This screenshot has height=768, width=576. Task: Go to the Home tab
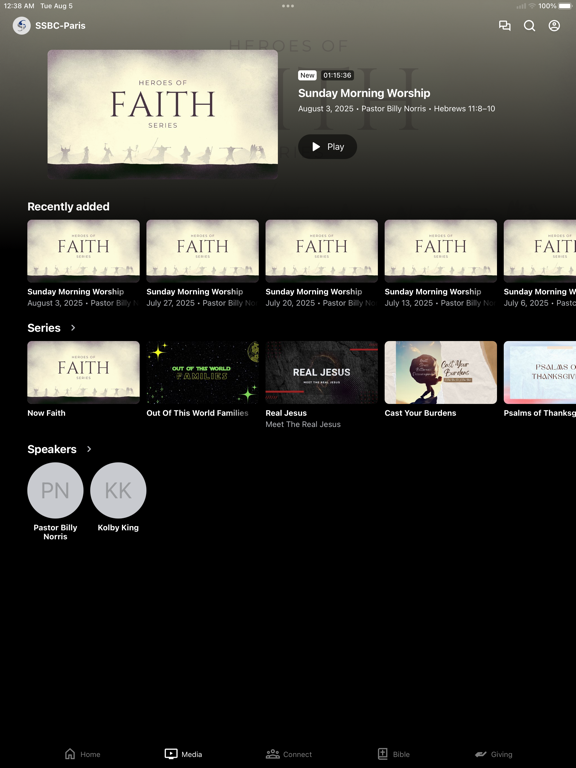click(x=82, y=754)
